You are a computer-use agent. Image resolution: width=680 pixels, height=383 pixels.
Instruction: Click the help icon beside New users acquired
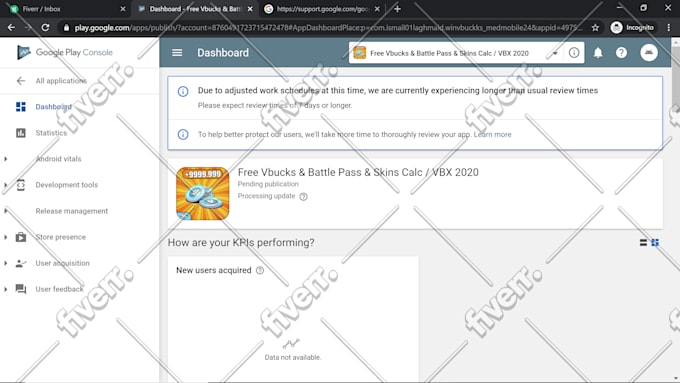click(260, 270)
